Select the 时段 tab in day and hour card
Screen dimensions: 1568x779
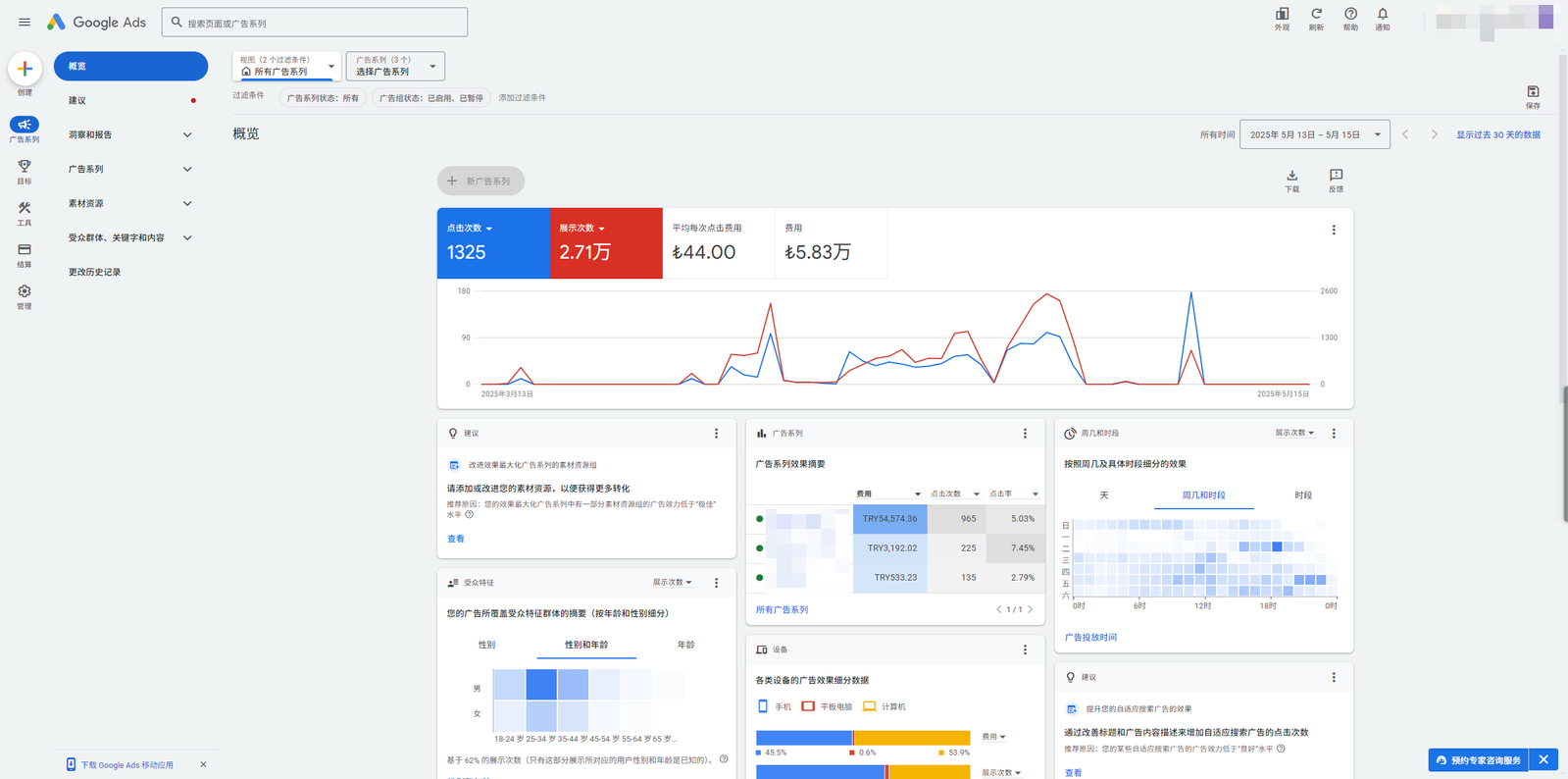pyautogui.click(x=1302, y=495)
